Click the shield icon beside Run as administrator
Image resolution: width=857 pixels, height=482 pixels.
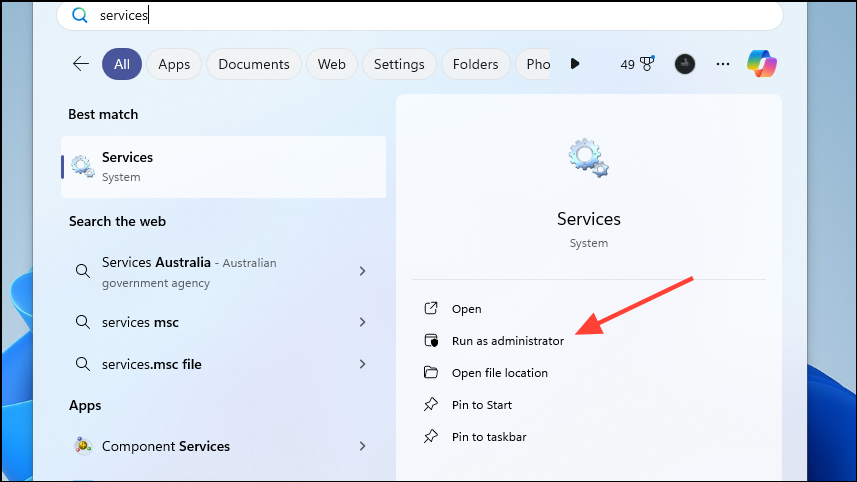[x=431, y=340]
